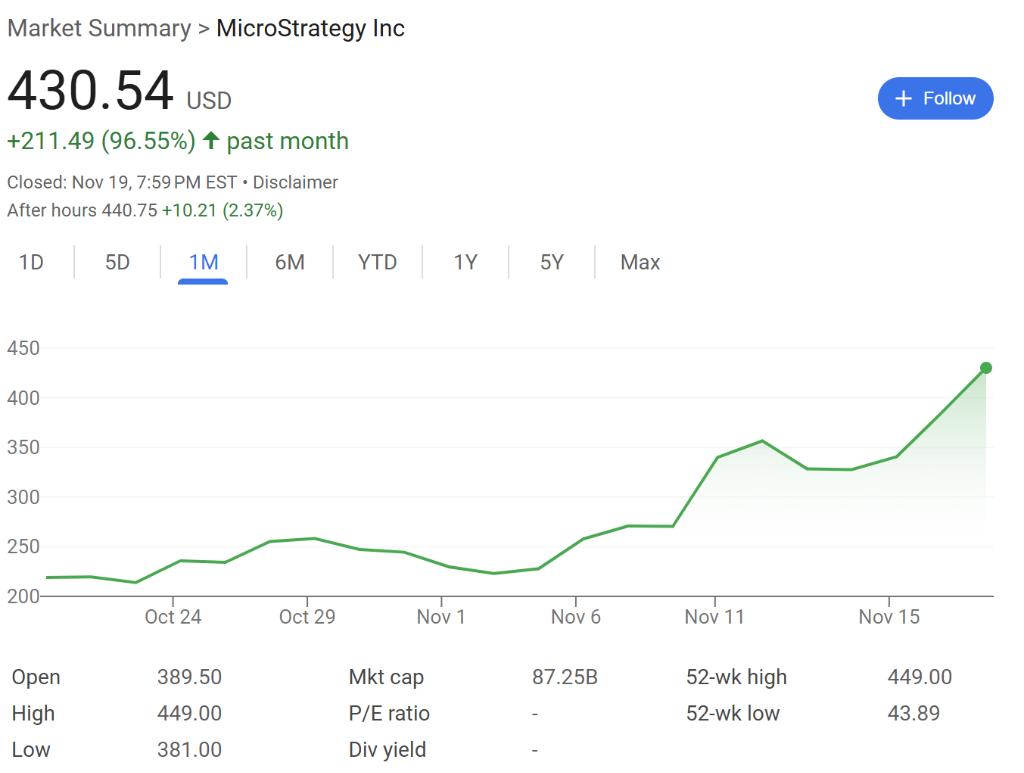Show the Max chart range
This screenshot has height=773, width=1024.
[640, 262]
